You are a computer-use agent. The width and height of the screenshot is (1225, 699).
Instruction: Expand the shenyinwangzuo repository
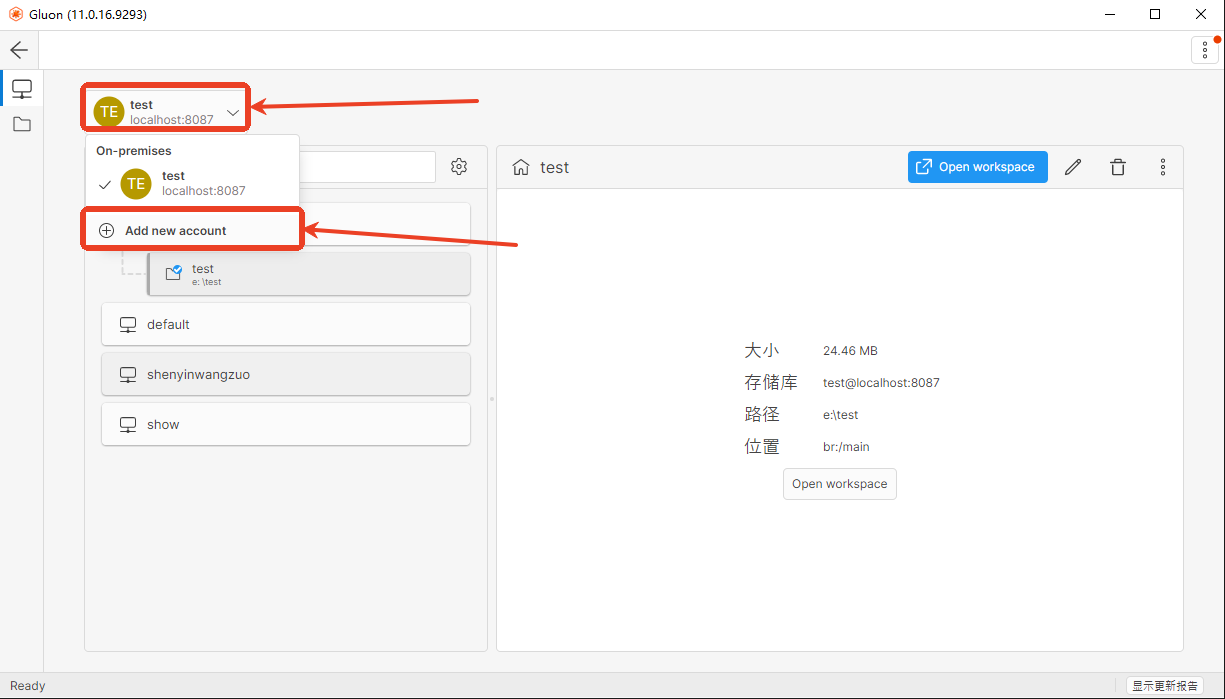click(286, 374)
